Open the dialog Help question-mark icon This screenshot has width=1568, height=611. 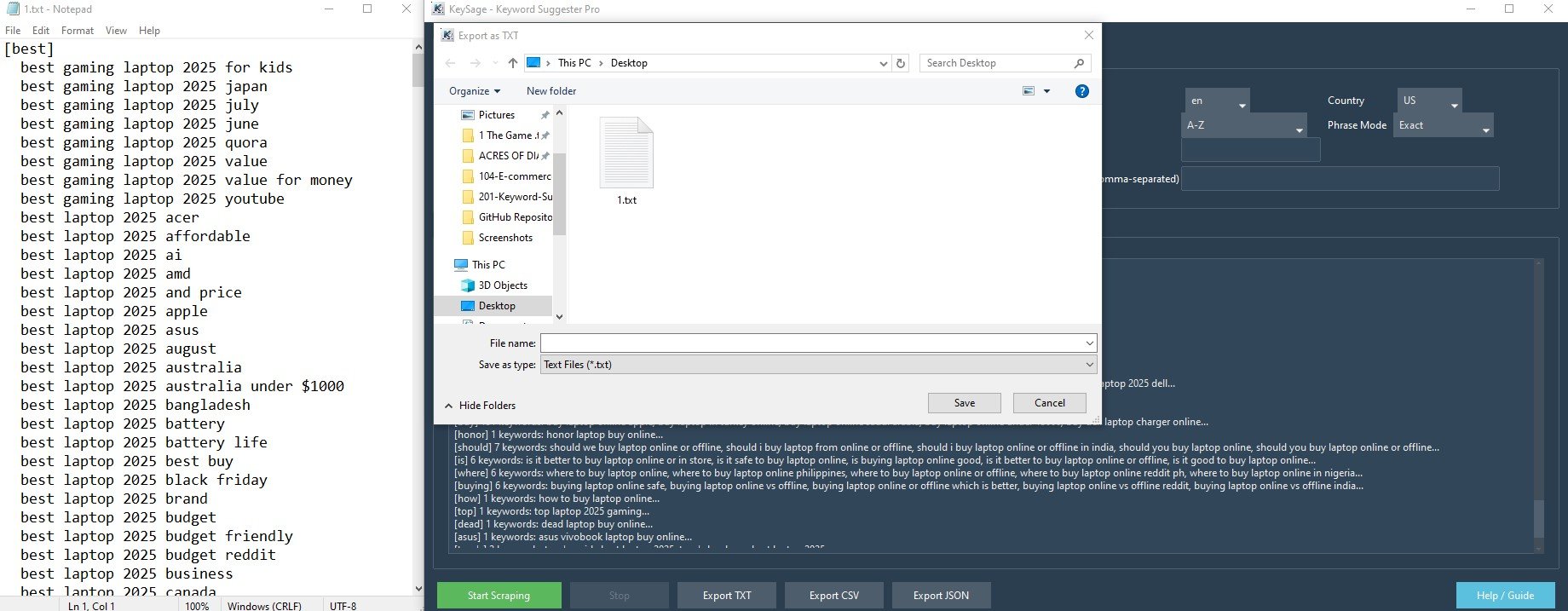pyautogui.click(x=1081, y=91)
